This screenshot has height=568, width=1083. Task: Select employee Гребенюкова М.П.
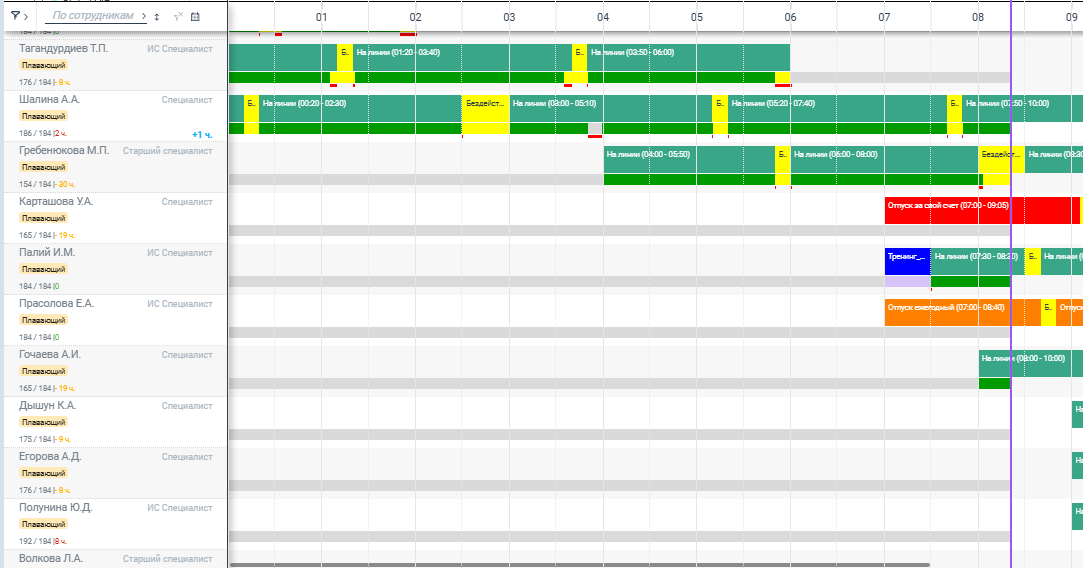64,151
